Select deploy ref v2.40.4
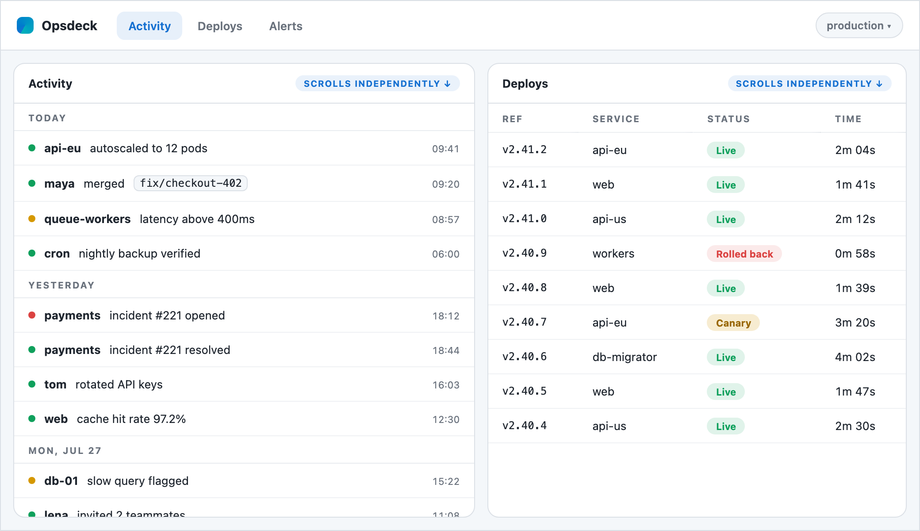 pos(525,426)
